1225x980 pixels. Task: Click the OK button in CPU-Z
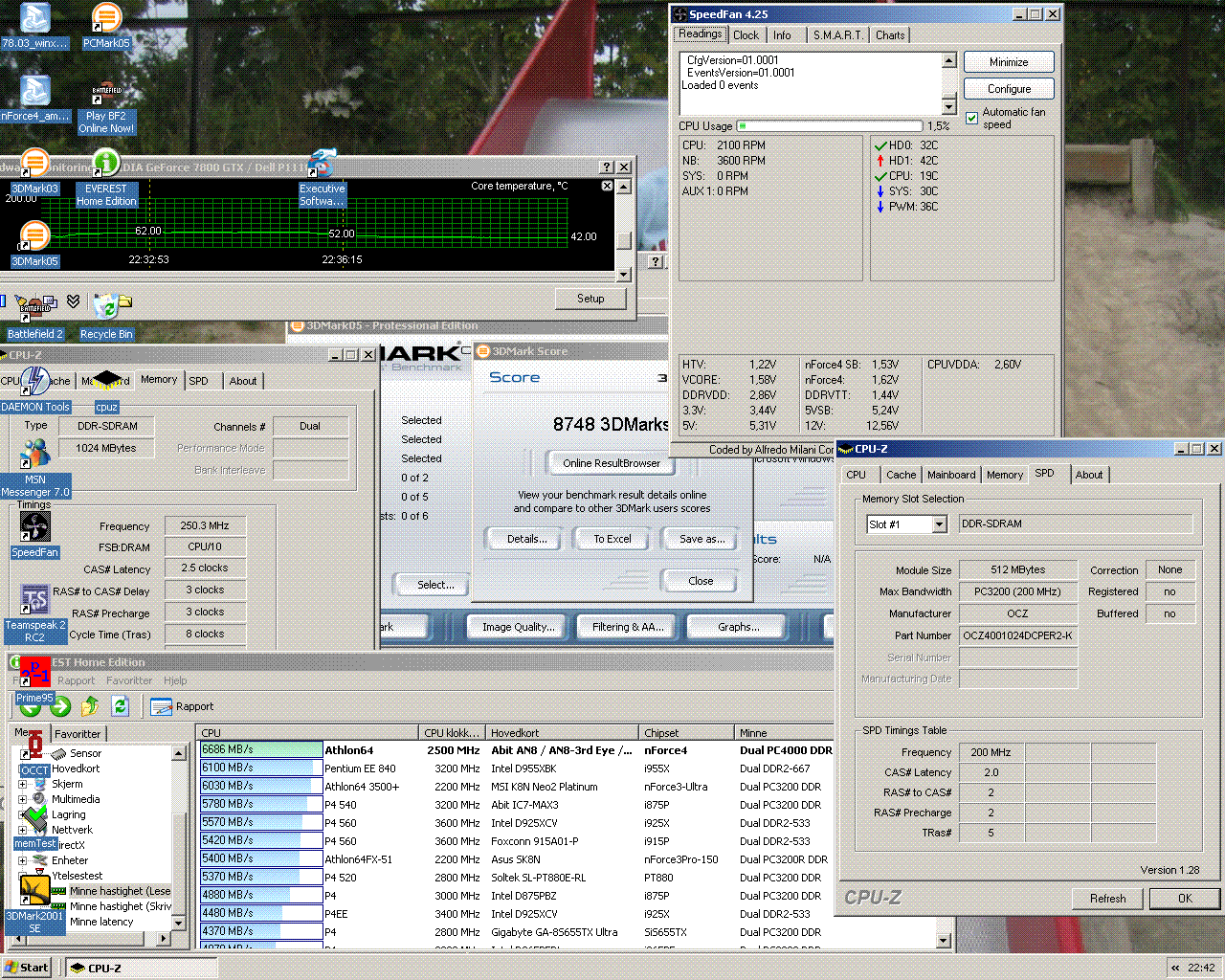[1185, 899]
